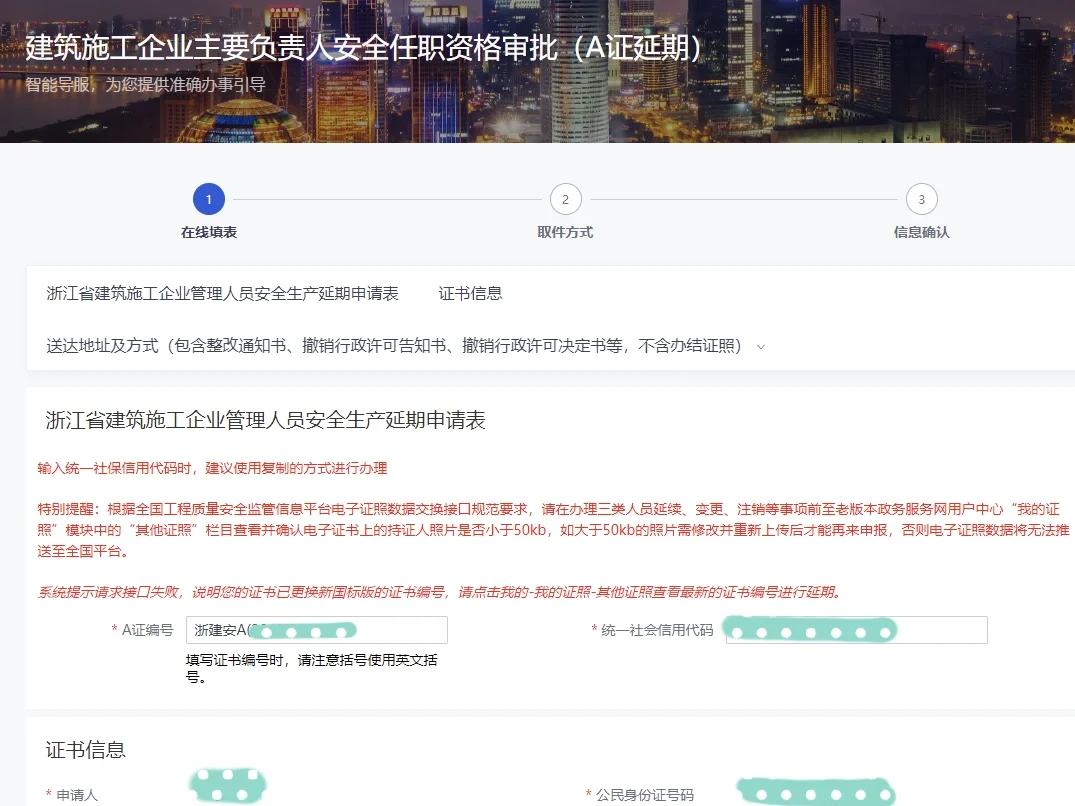Click the 延期申请表 form heading
Viewport: 1075px width, 806px height.
point(265,420)
